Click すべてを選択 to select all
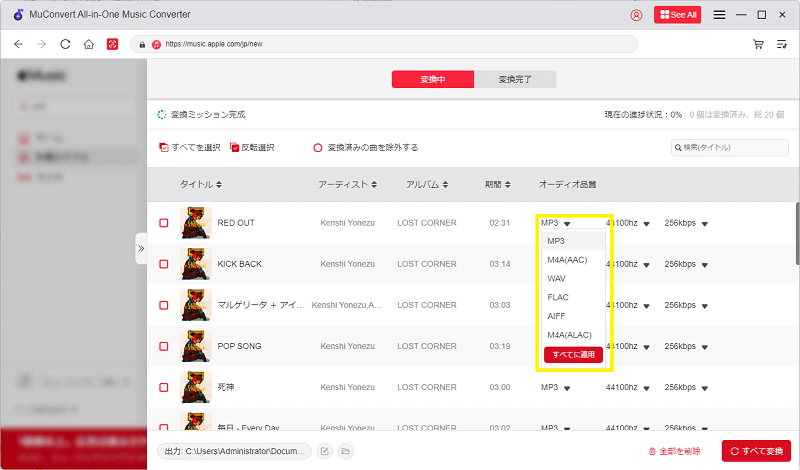 click(190, 147)
